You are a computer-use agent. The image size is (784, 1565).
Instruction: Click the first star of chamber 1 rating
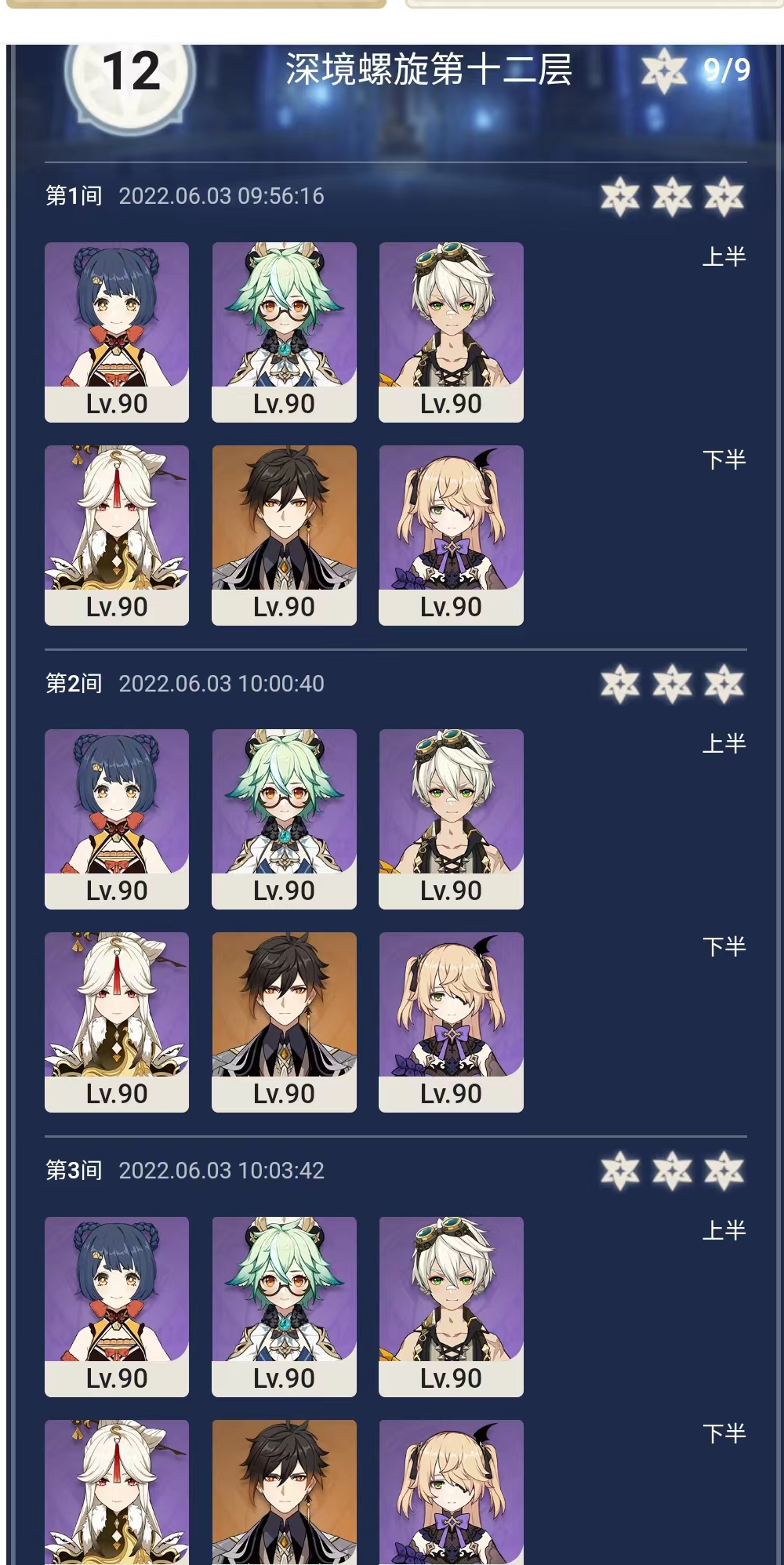coord(620,197)
